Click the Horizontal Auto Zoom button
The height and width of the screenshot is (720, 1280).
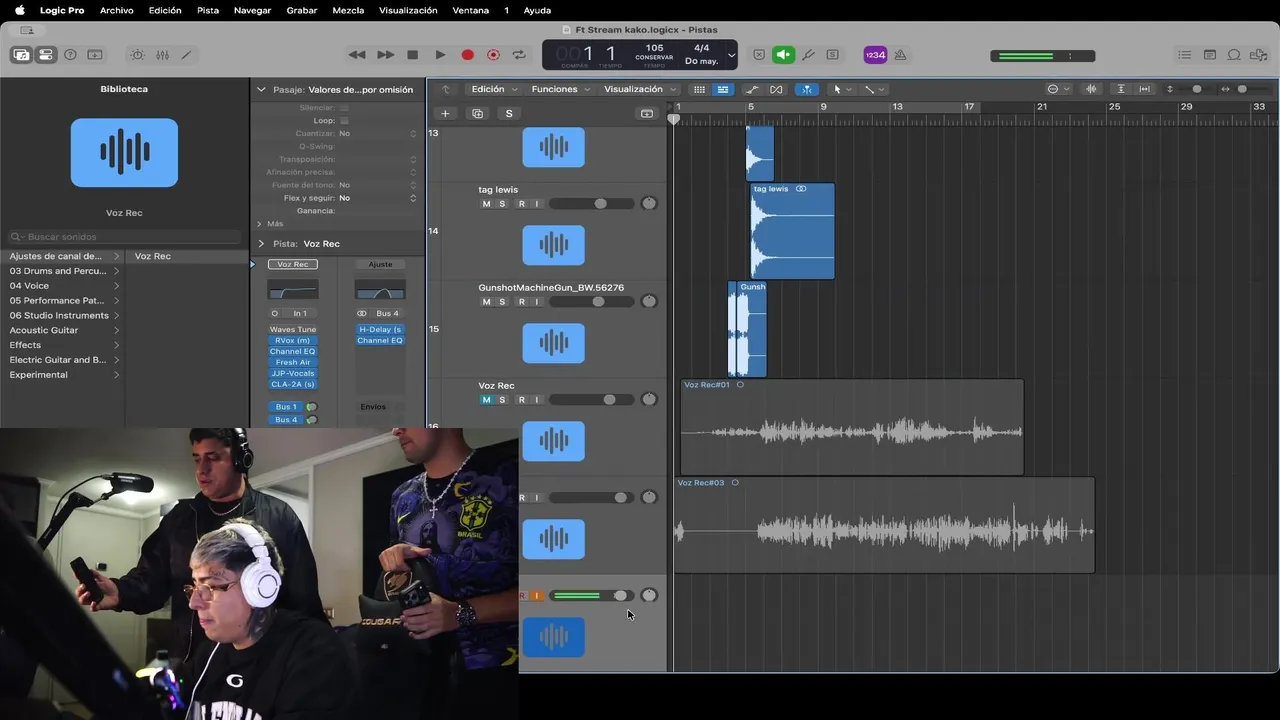(x=1145, y=89)
